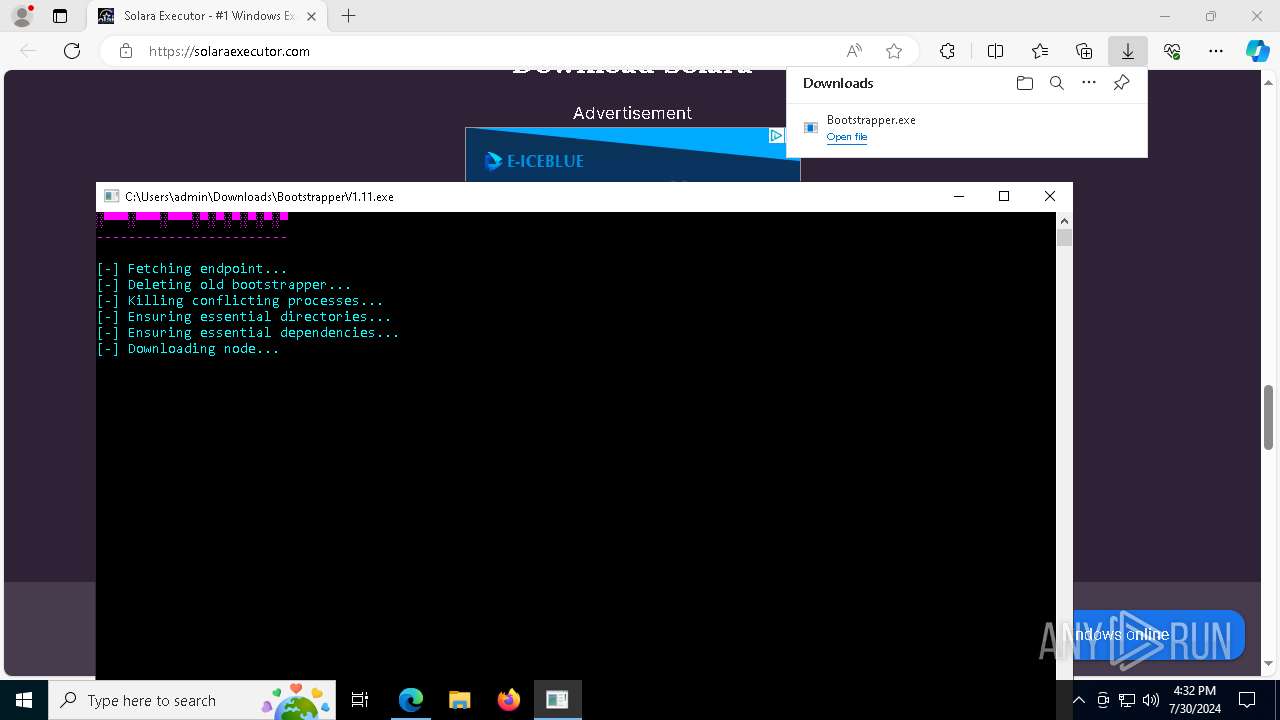This screenshot has width=1280, height=720.
Task: Click the taskbar search box
Action: 194,701
